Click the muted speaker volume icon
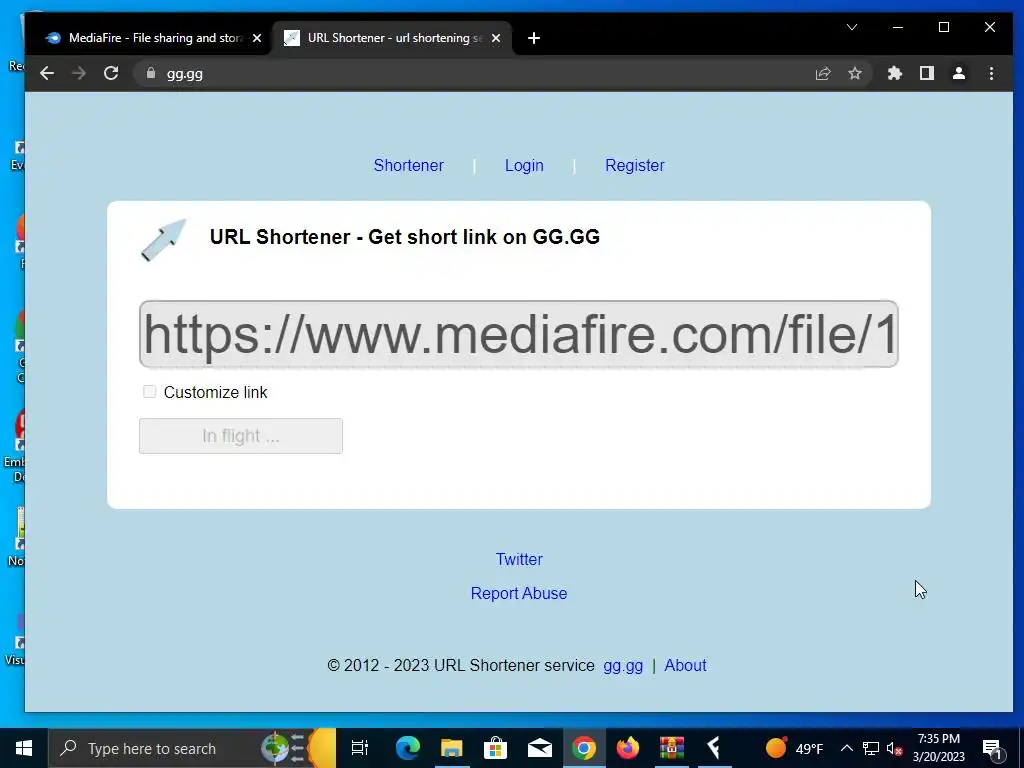 (x=894, y=748)
